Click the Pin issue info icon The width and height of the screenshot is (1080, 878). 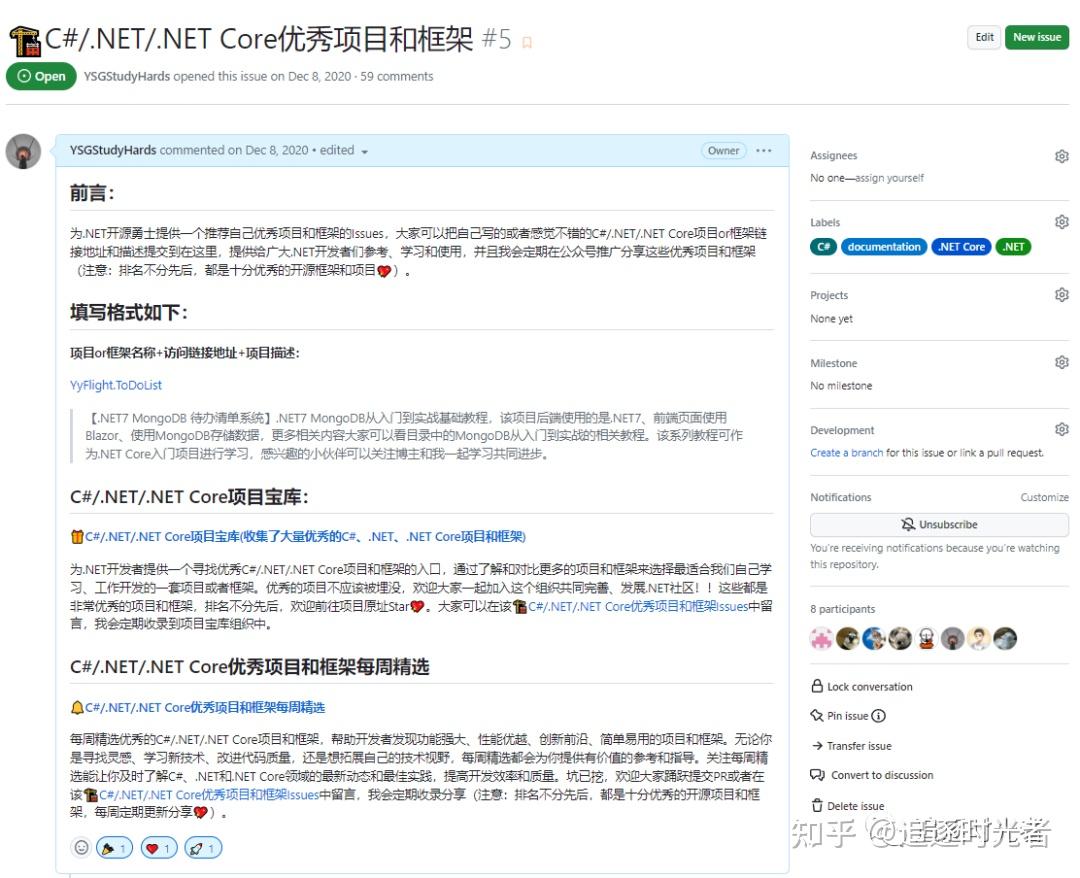coord(877,716)
